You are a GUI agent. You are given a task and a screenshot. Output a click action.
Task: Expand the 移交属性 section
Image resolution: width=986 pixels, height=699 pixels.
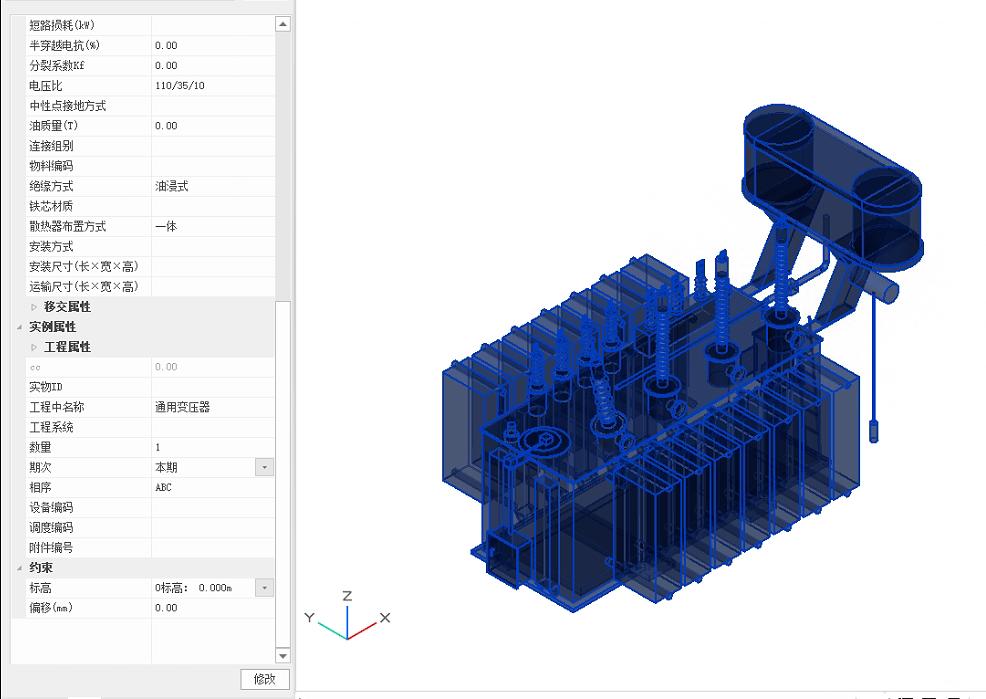click(x=34, y=307)
